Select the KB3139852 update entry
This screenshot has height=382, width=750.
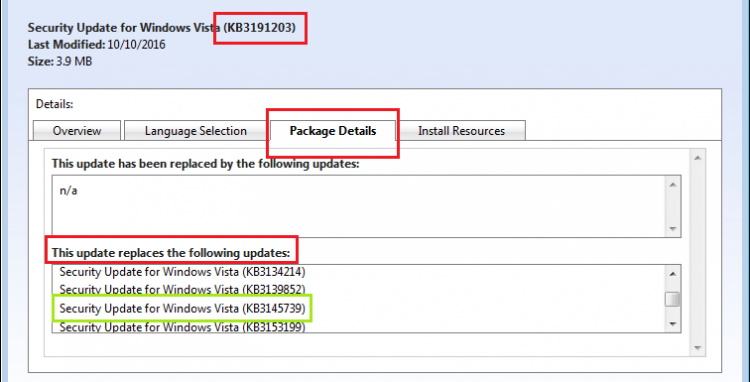182,290
